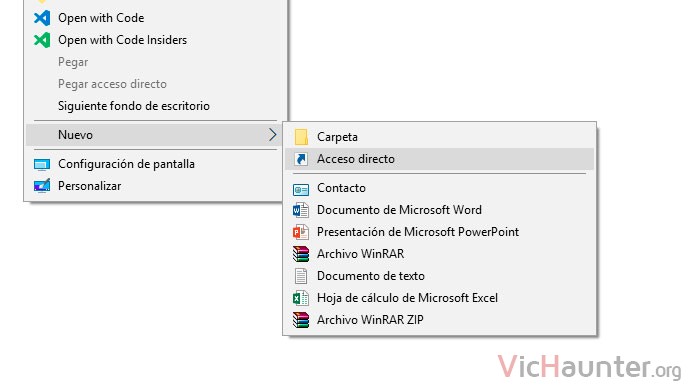Click the WinRAR ZIP archive icon
The image size is (691, 387).
[x=301, y=320]
